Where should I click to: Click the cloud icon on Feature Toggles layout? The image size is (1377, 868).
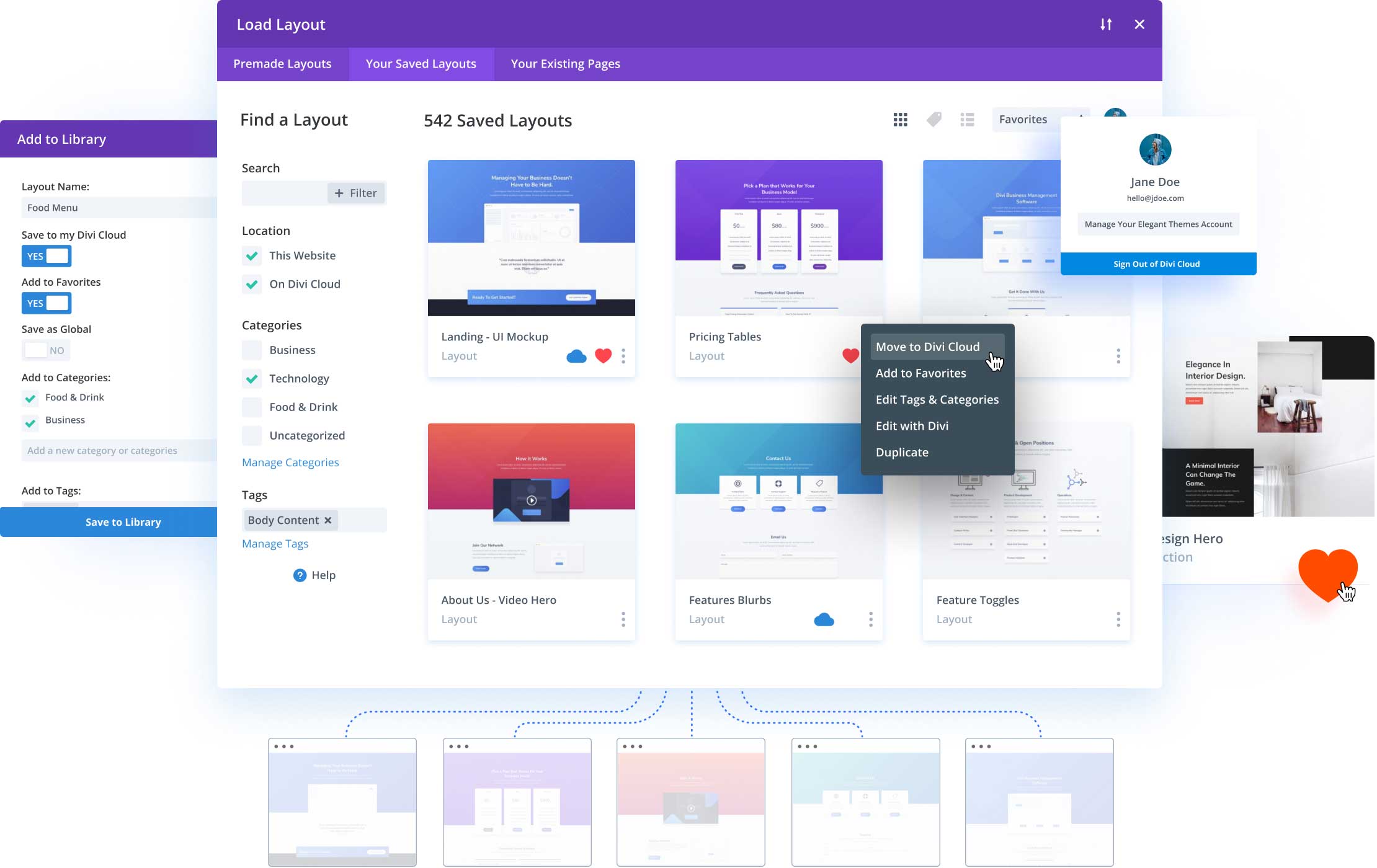click(1071, 619)
